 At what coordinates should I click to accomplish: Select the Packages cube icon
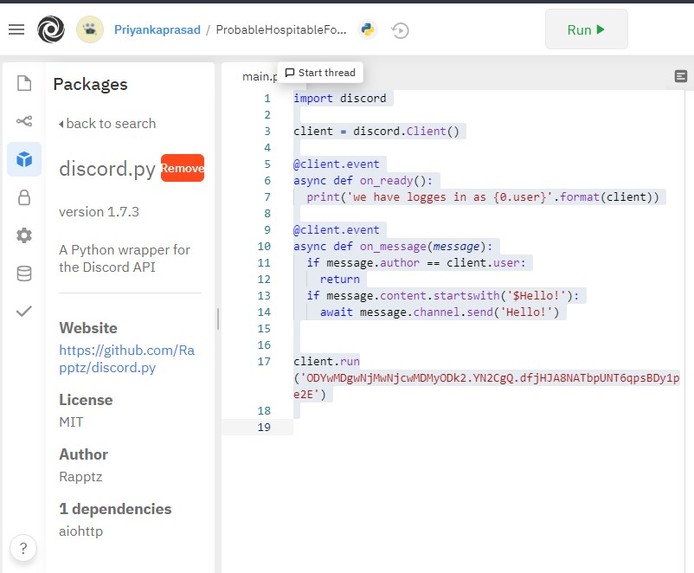[x=24, y=159]
